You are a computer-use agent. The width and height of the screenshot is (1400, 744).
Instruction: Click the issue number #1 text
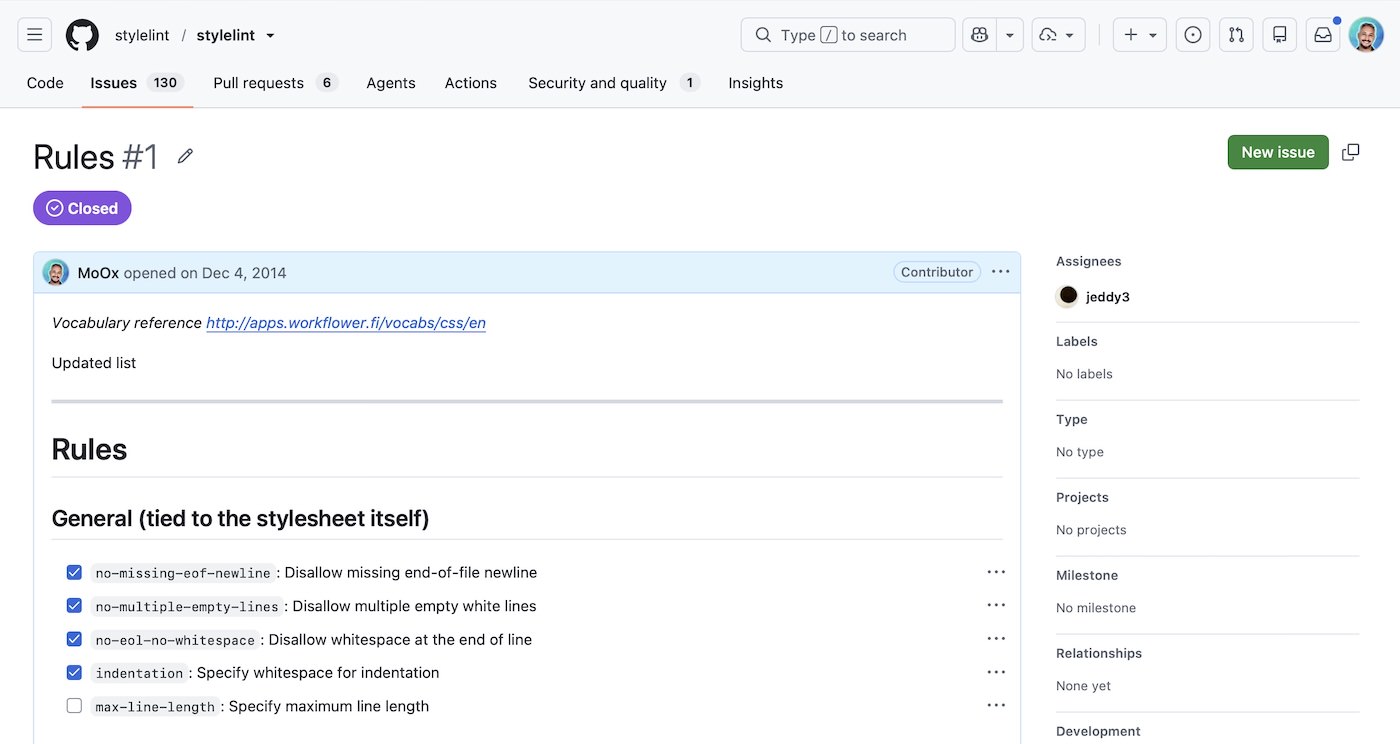click(x=140, y=157)
